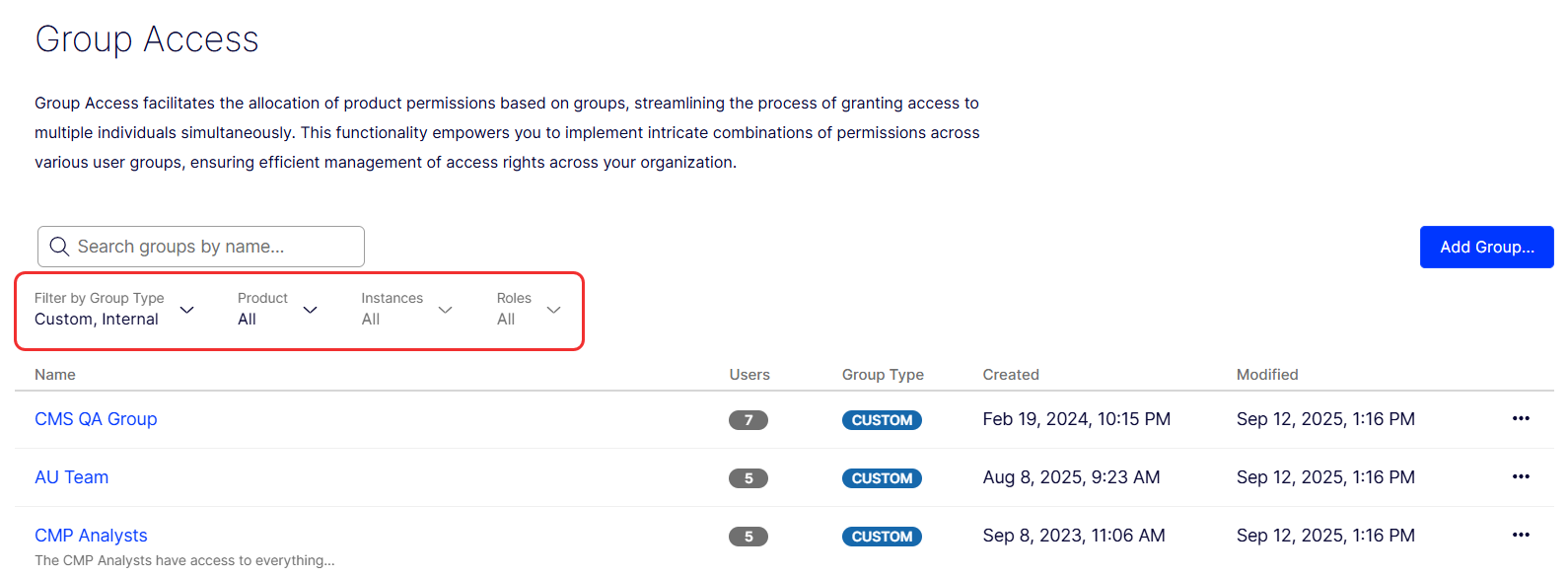Open more options for AU Team
1568x577 pixels.
click(1521, 477)
